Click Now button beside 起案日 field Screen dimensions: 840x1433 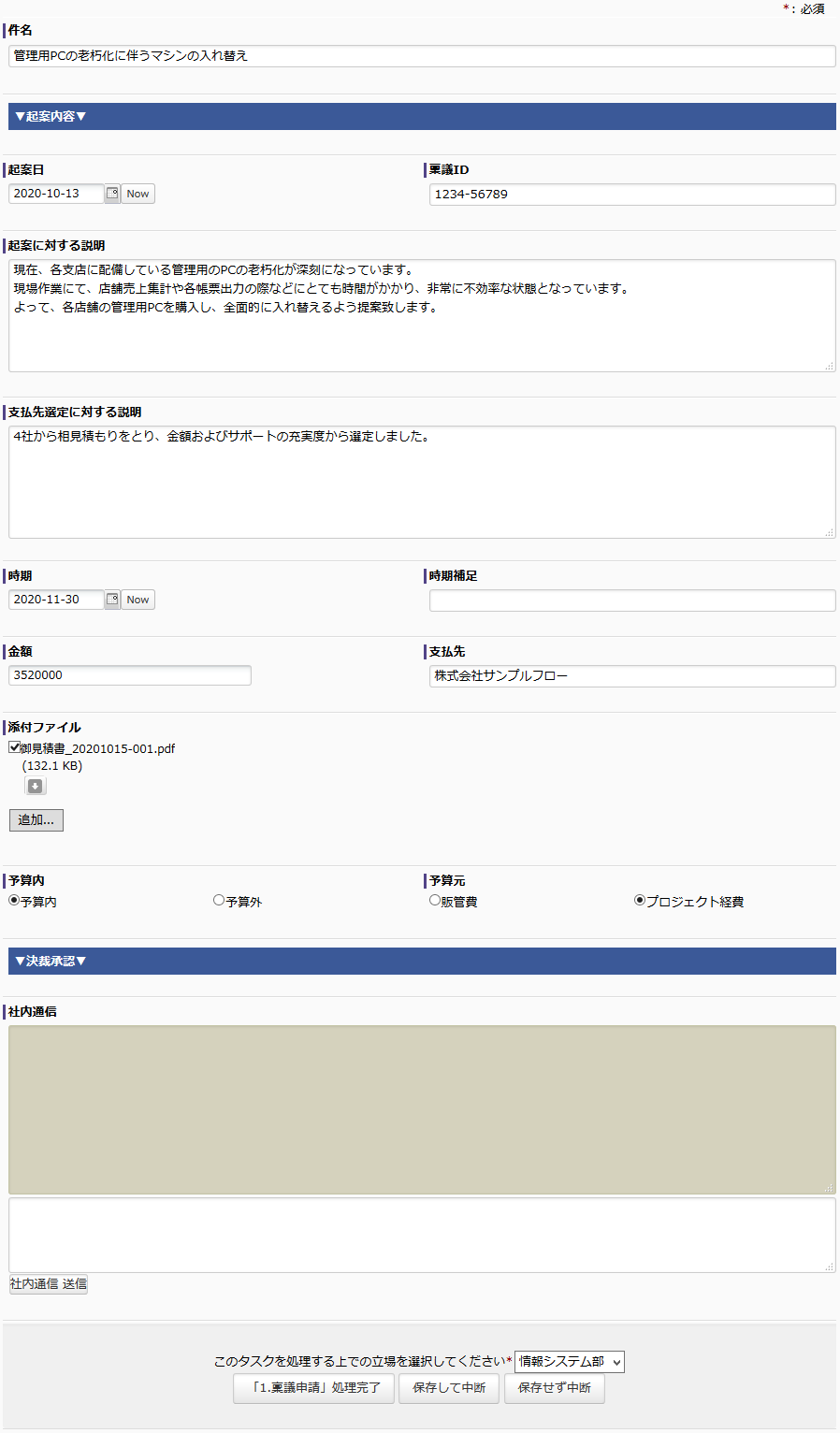138,194
